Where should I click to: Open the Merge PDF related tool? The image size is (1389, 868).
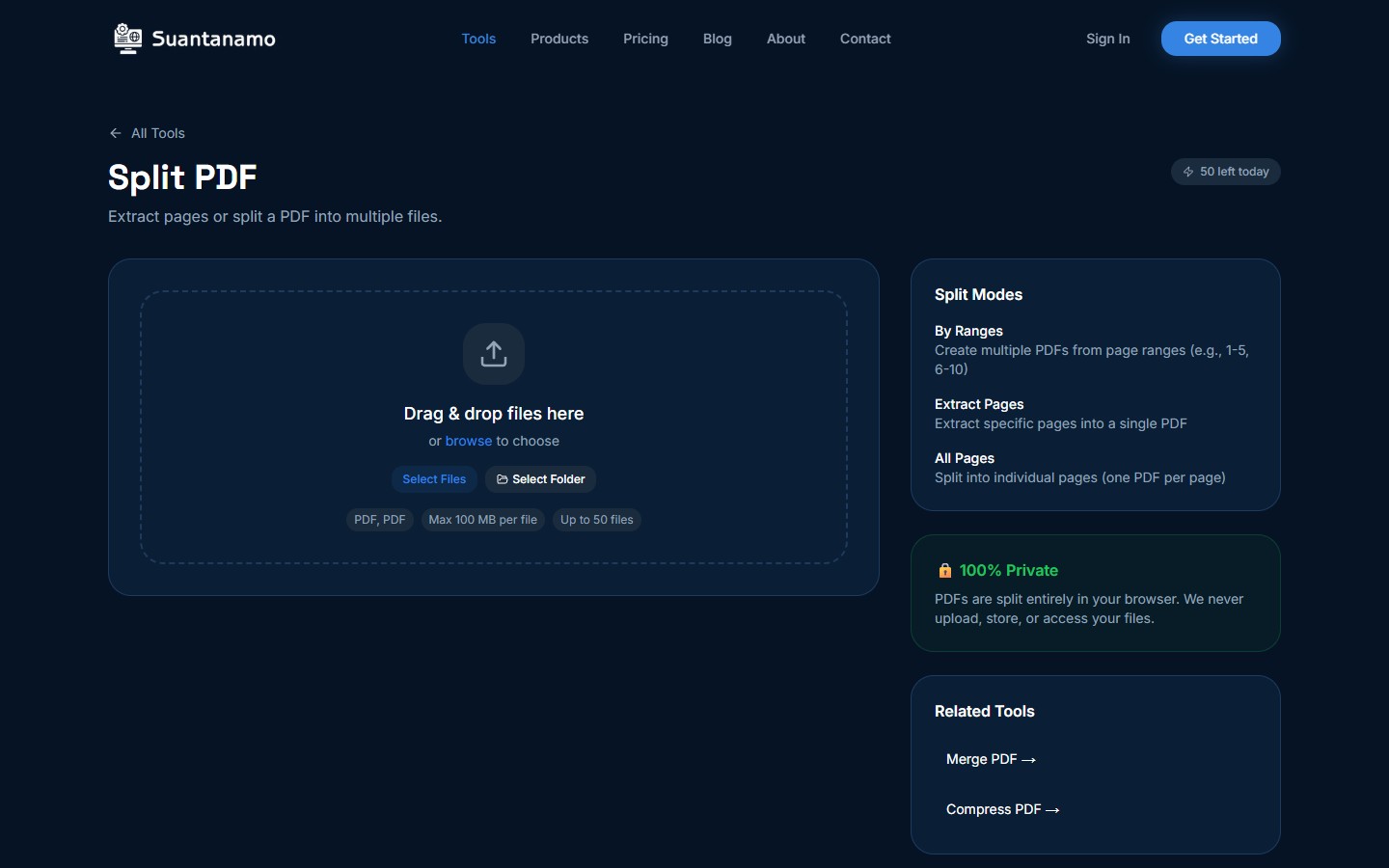pyautogui.click(x=991, y=759)
